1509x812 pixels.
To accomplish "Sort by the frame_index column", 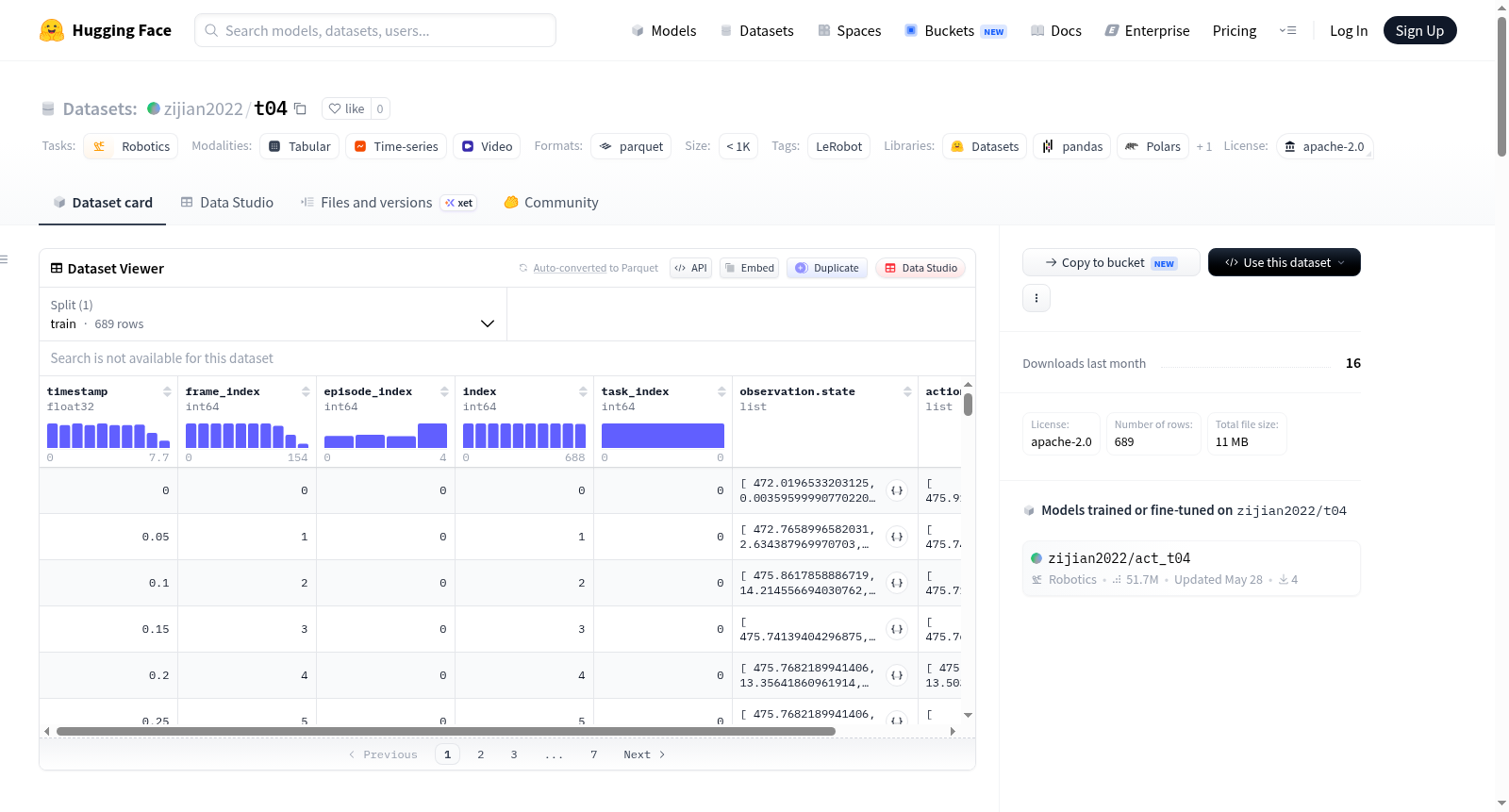I will coord(306,391).
